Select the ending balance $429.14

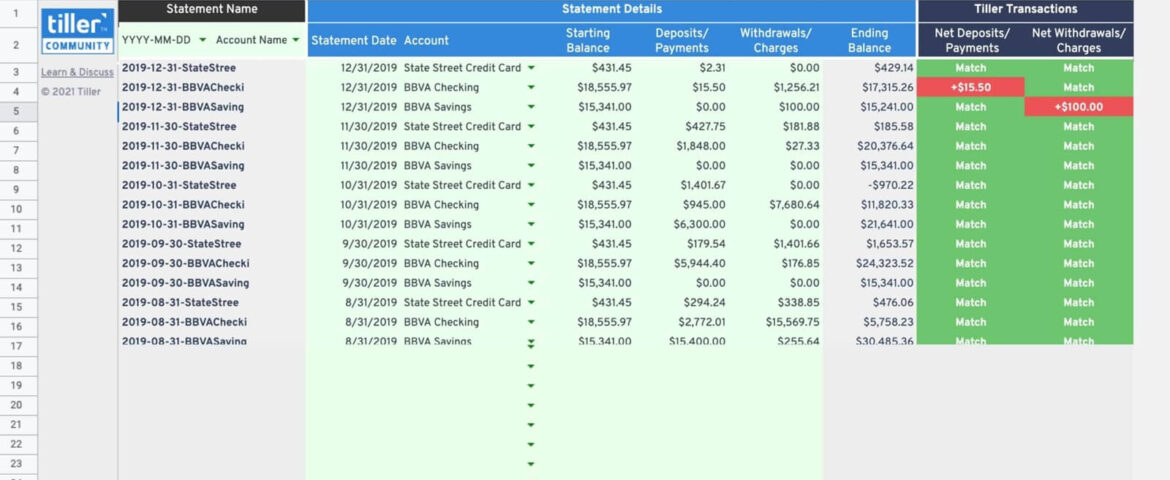[x=894, y=68]
